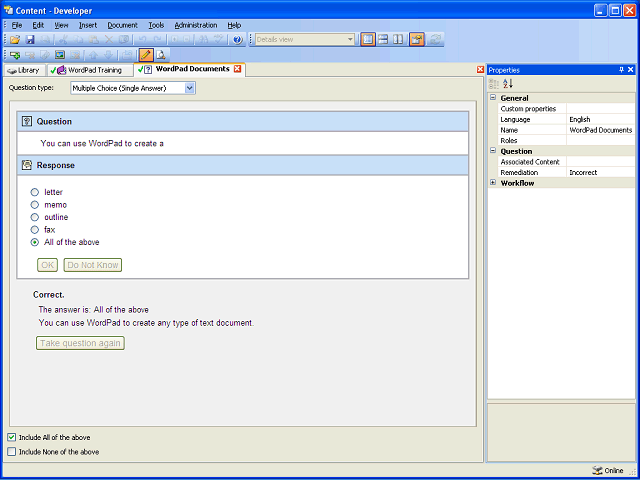
Task: Click the Remediation value Incorrect
Action: [x=601, y=172]
